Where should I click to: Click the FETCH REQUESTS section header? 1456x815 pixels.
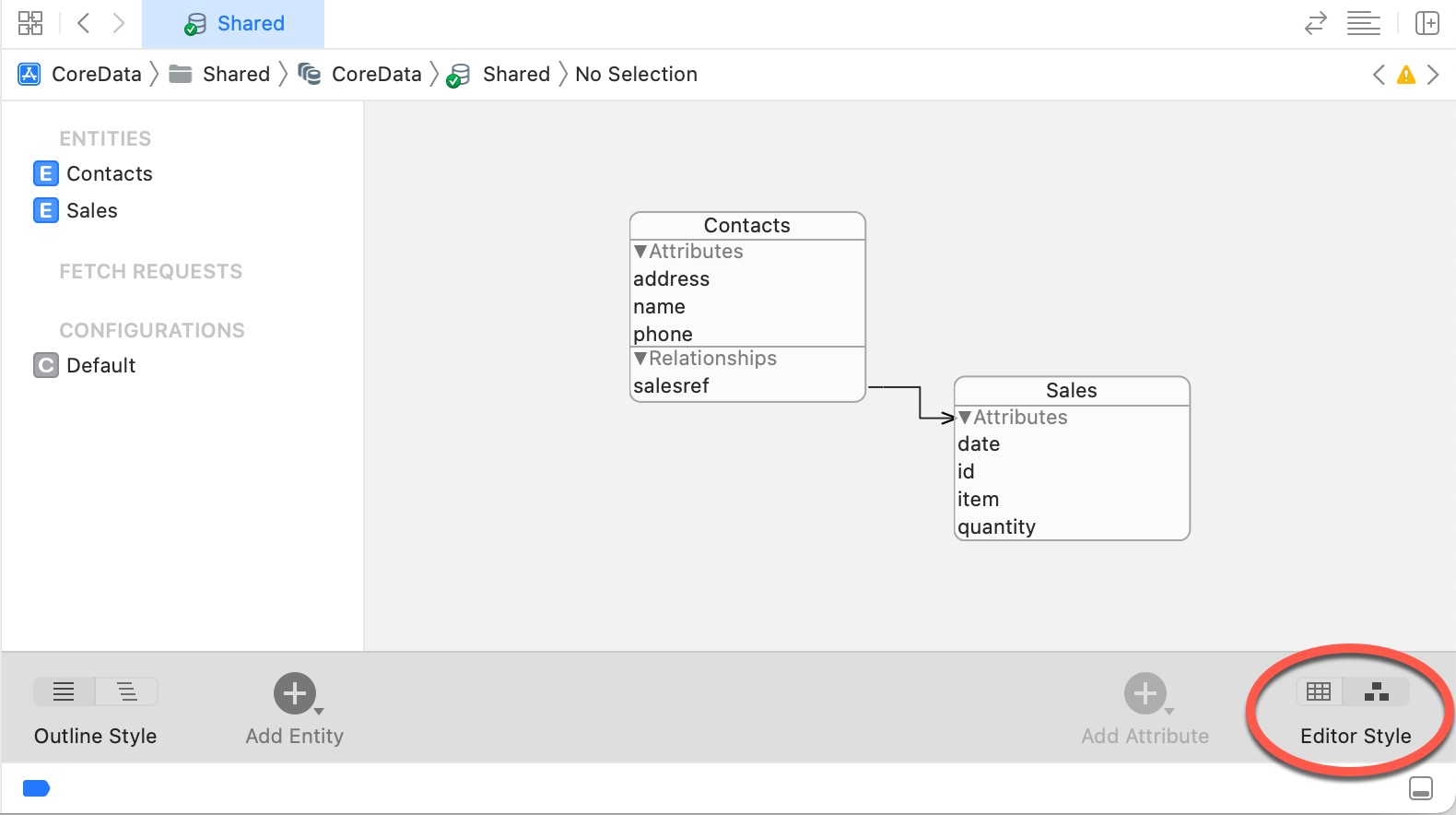[x=151, y=271]
